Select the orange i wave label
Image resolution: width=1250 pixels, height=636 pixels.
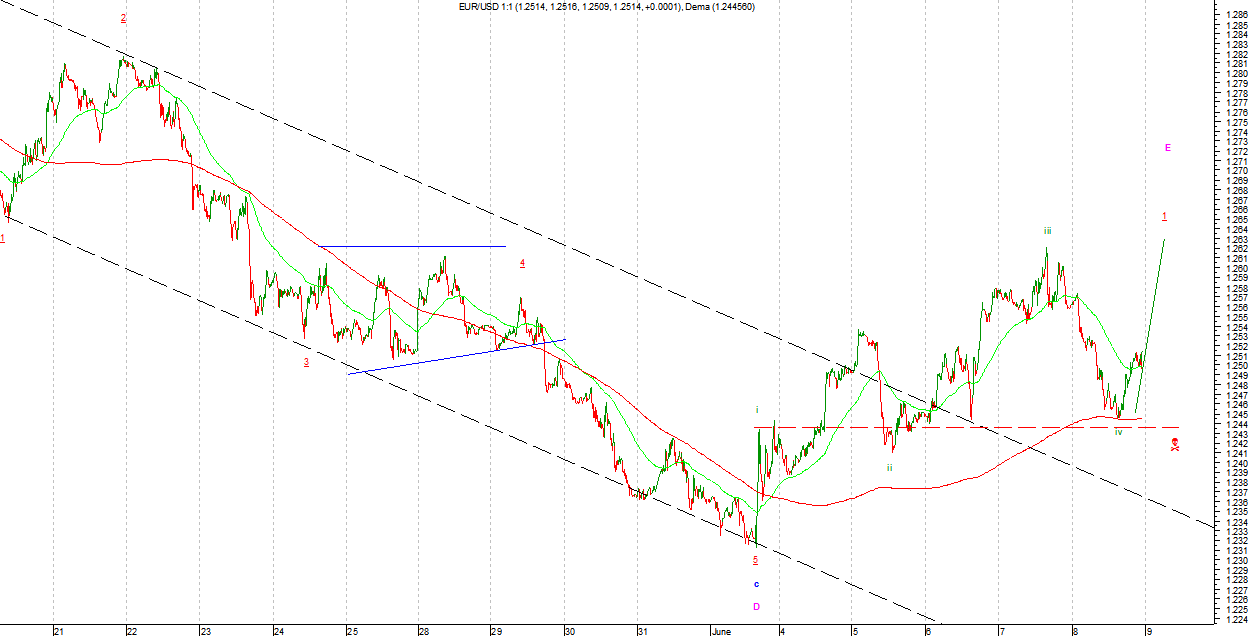pyautogui.click(x=757, y=409)
